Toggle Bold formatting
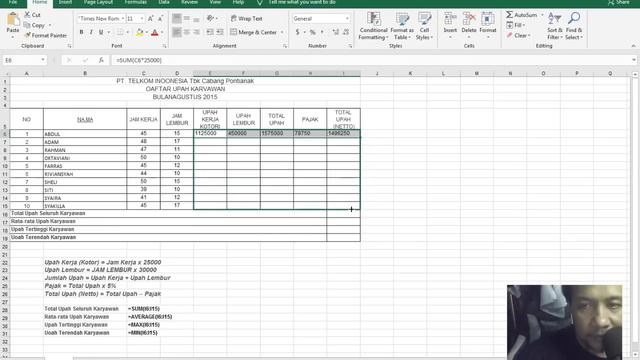 pyautogui.click(x=81, y=32)
